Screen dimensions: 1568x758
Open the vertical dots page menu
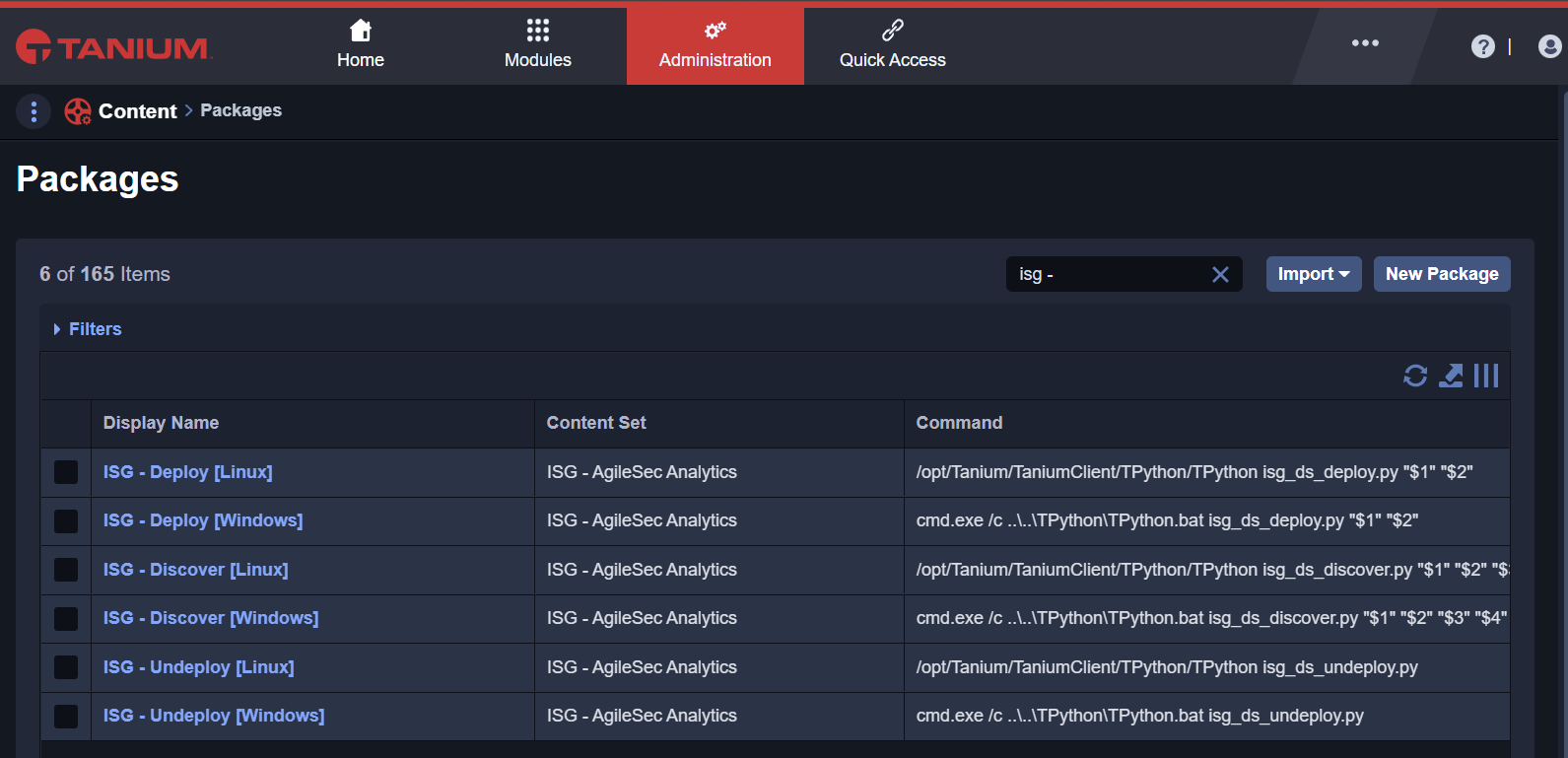point(34,111)
